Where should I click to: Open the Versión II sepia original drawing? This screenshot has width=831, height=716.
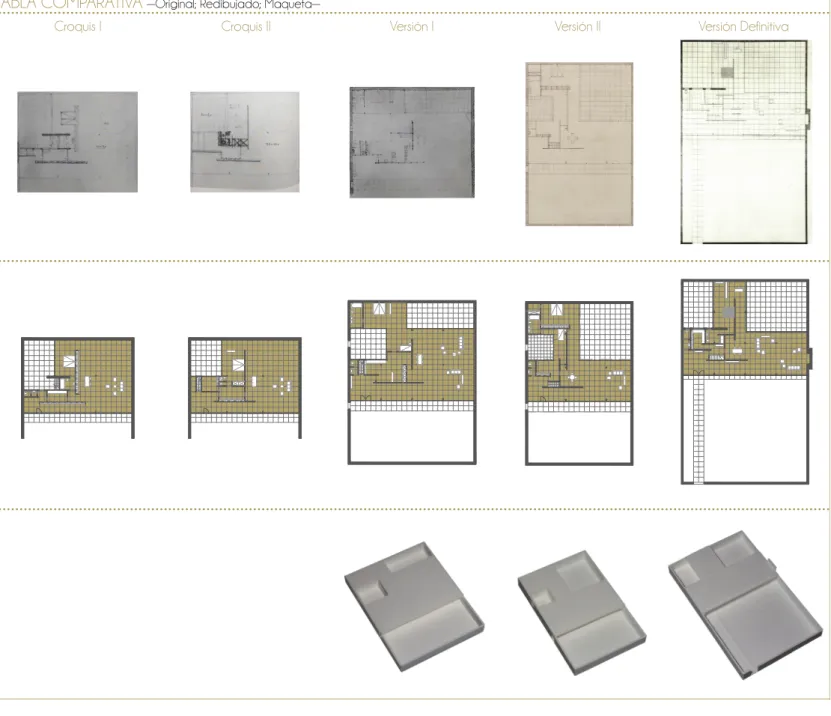(x=579, y=144)
